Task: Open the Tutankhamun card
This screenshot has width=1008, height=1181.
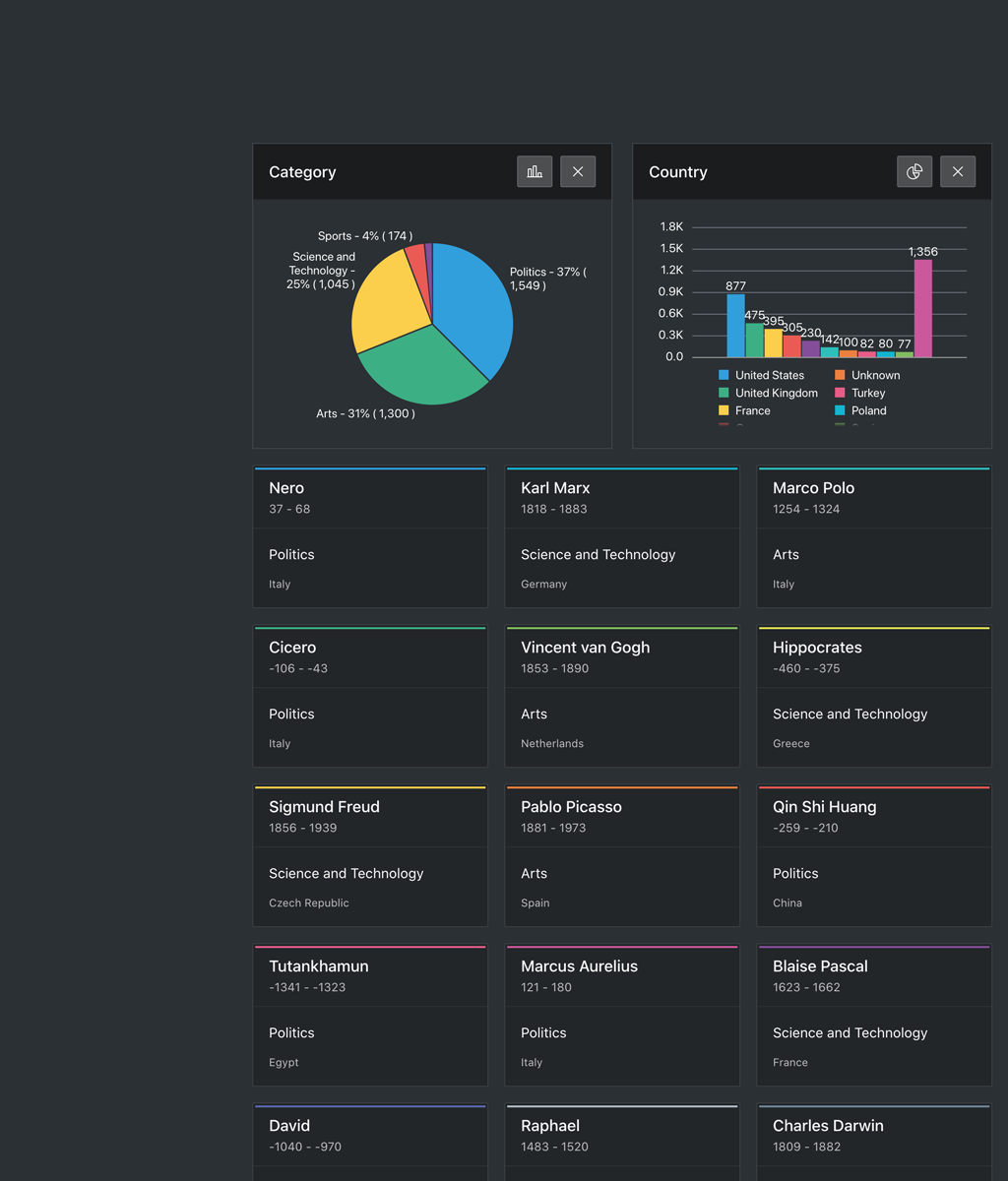Action: 370,1015
